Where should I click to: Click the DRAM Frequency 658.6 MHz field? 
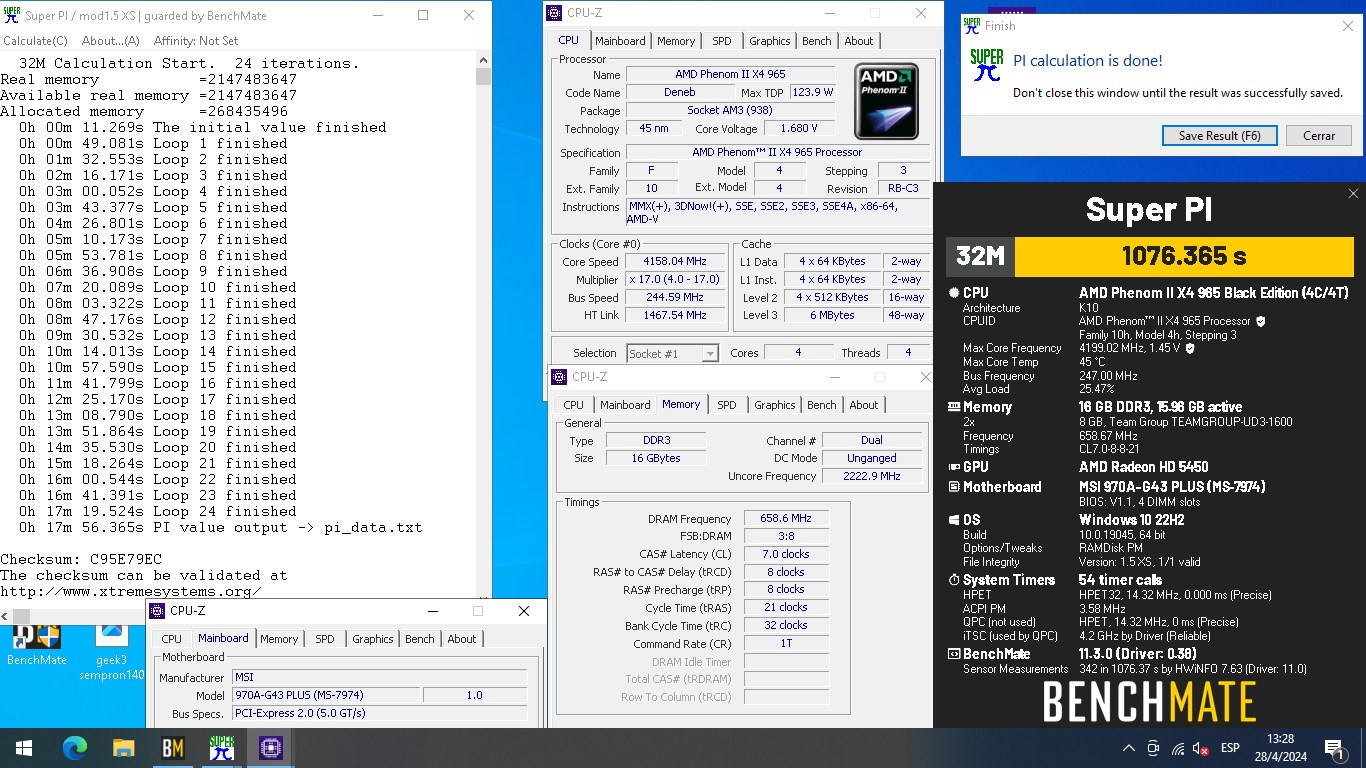coord(786,518)
